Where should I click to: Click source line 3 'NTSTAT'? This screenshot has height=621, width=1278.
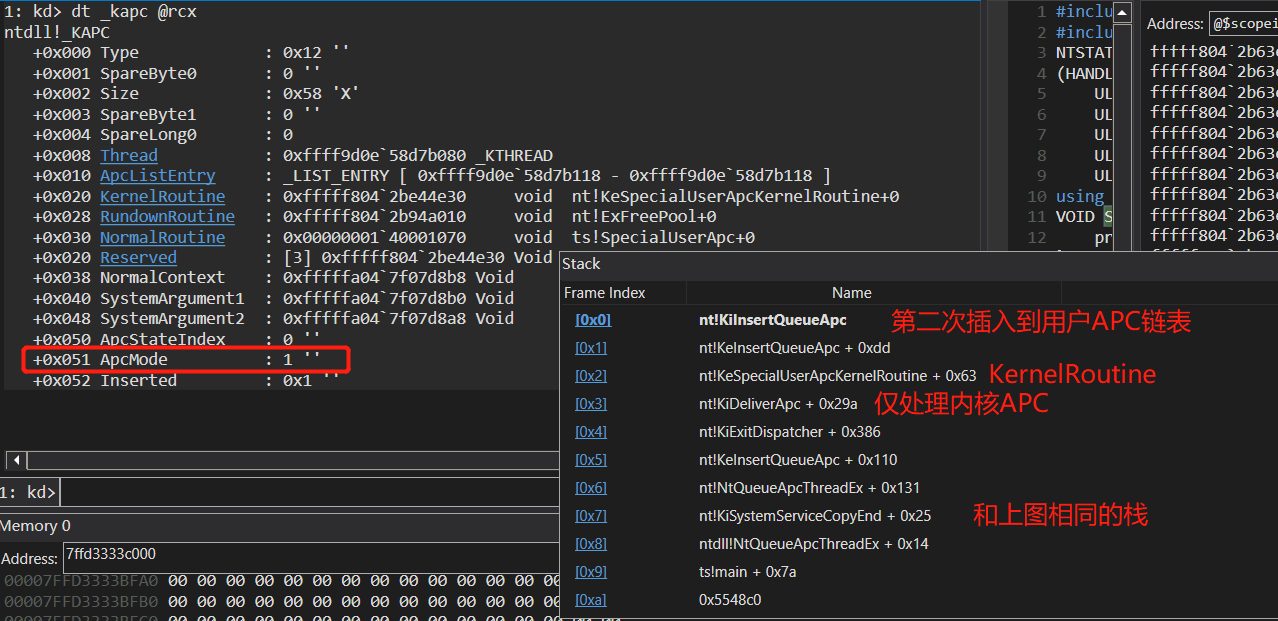tap(1084, 53)
